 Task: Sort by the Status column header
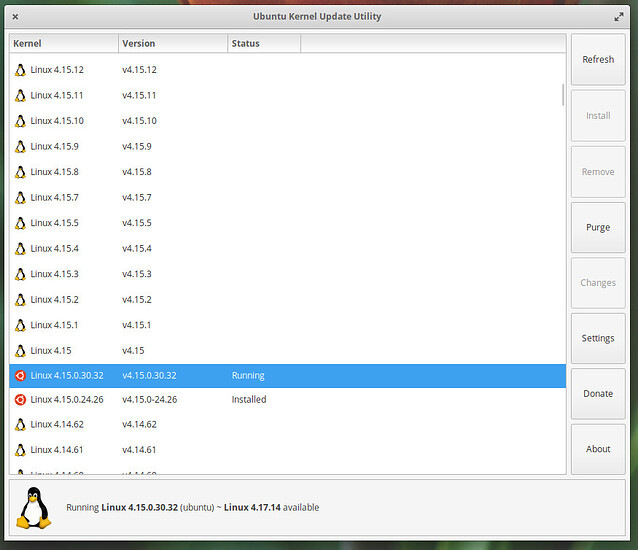coord(264,44)
